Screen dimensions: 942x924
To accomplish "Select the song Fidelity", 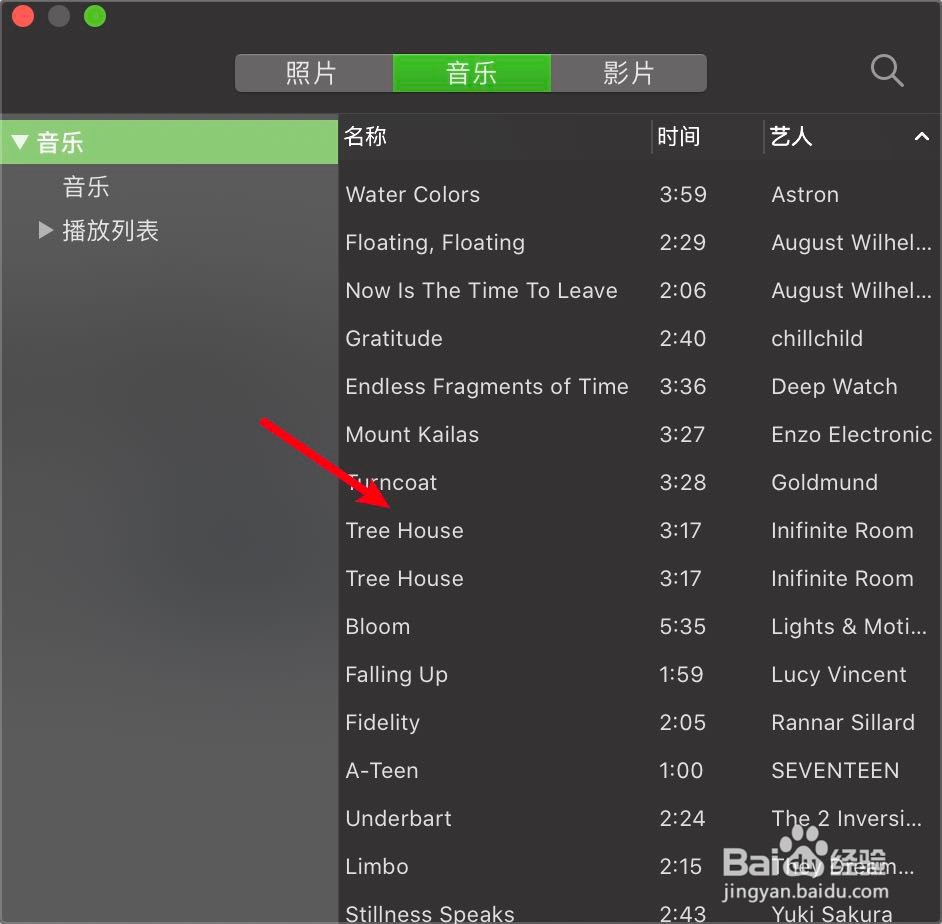I will click(x=383, y=723).
